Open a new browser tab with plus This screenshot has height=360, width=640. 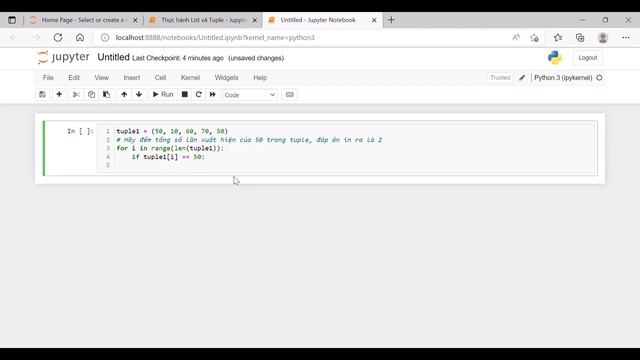coord(391,20)
